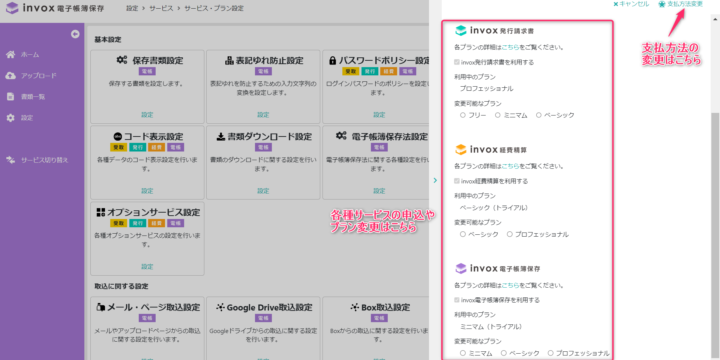Click the invox発行請求書 green logo icon
The image size is (720, 360).
tap(460, 31)
